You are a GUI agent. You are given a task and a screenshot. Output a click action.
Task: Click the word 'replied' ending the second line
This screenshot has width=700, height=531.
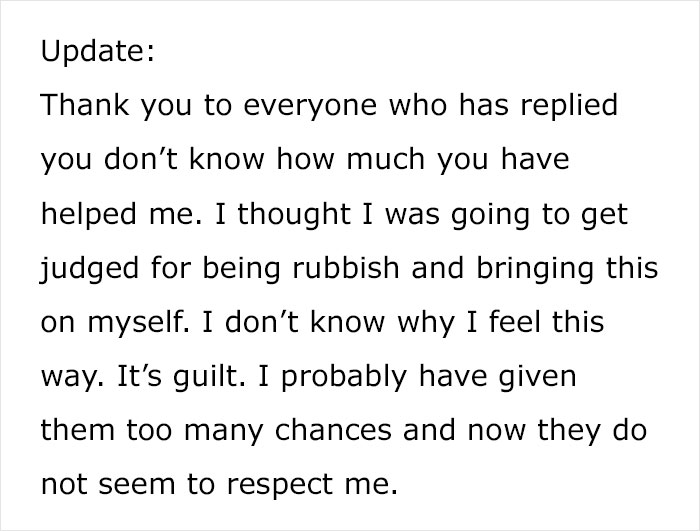point(564,107)
